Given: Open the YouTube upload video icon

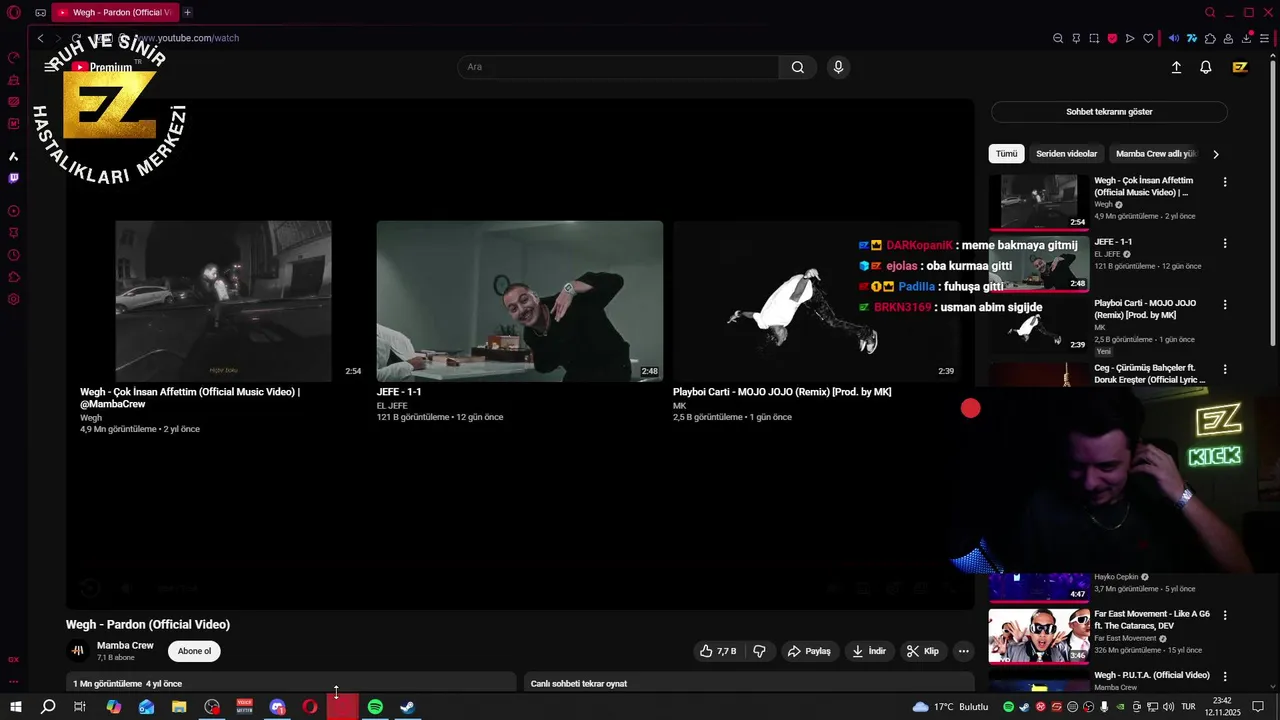Looking at the screenshot, I should click(x=1176, y=67).
